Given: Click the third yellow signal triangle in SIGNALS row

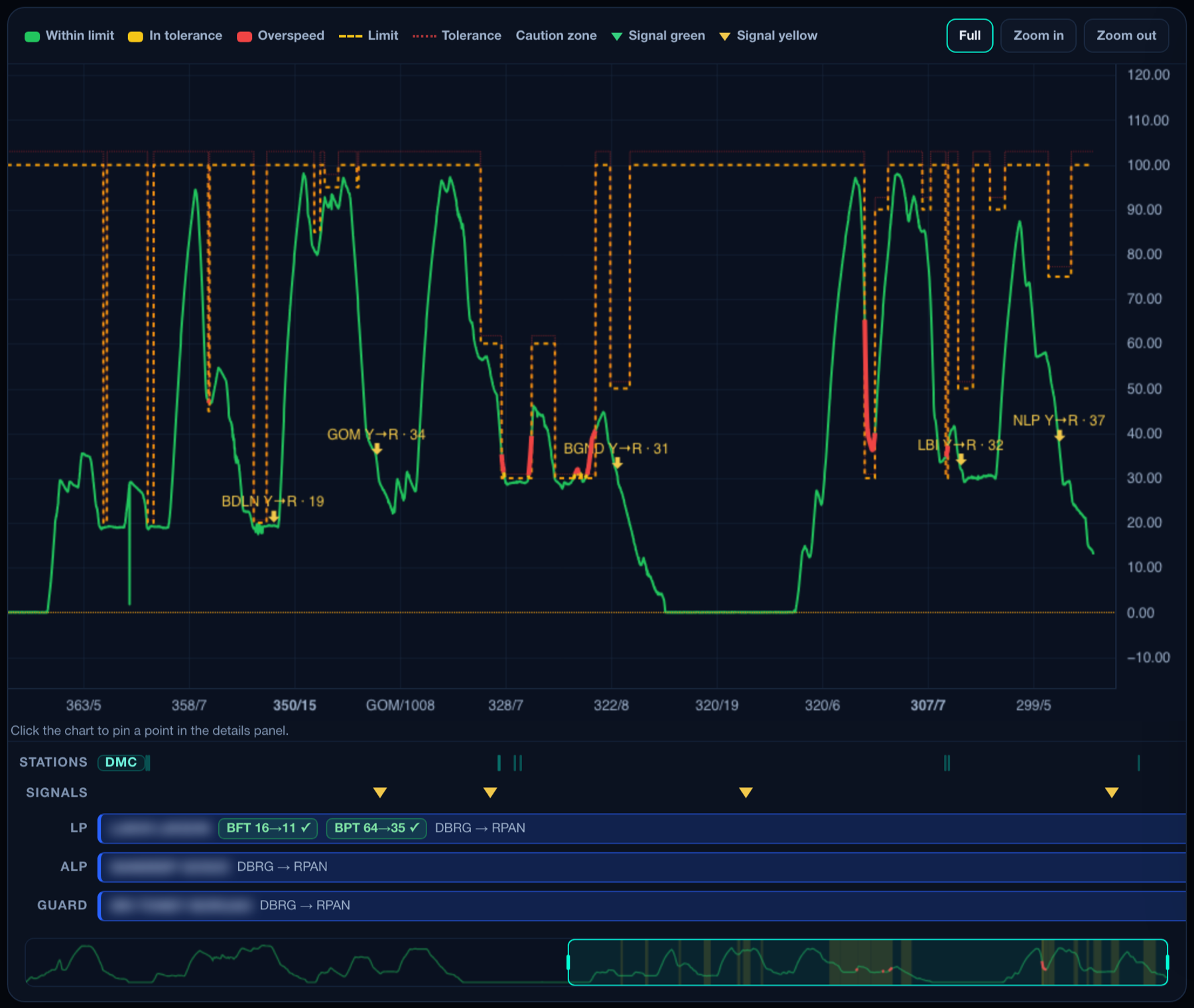Looking at the screenshot, I should tap(746, 792).
